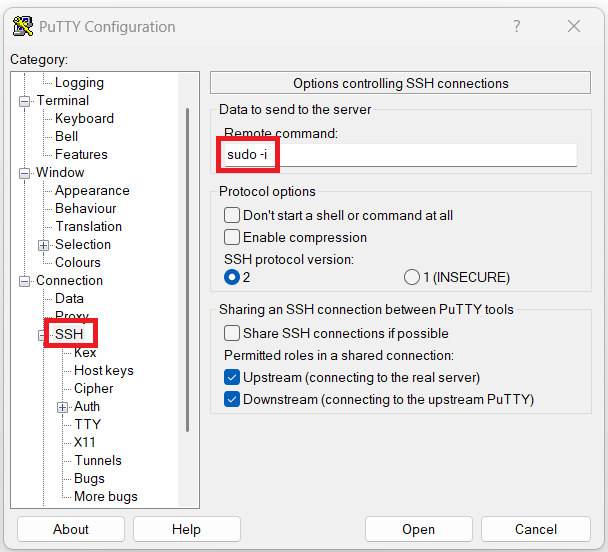Check Share SSH connections if possible
The image size is (608, 552).
pos(232,333)
